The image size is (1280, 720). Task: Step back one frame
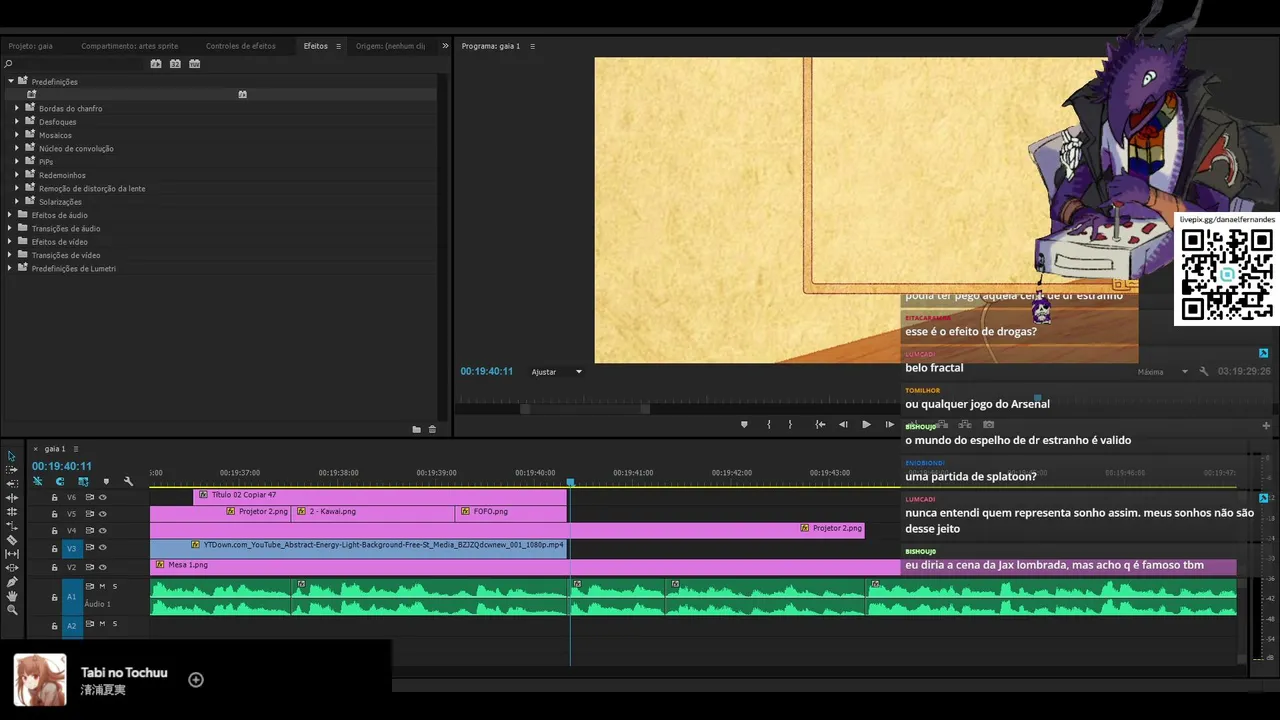coord(843,424)
